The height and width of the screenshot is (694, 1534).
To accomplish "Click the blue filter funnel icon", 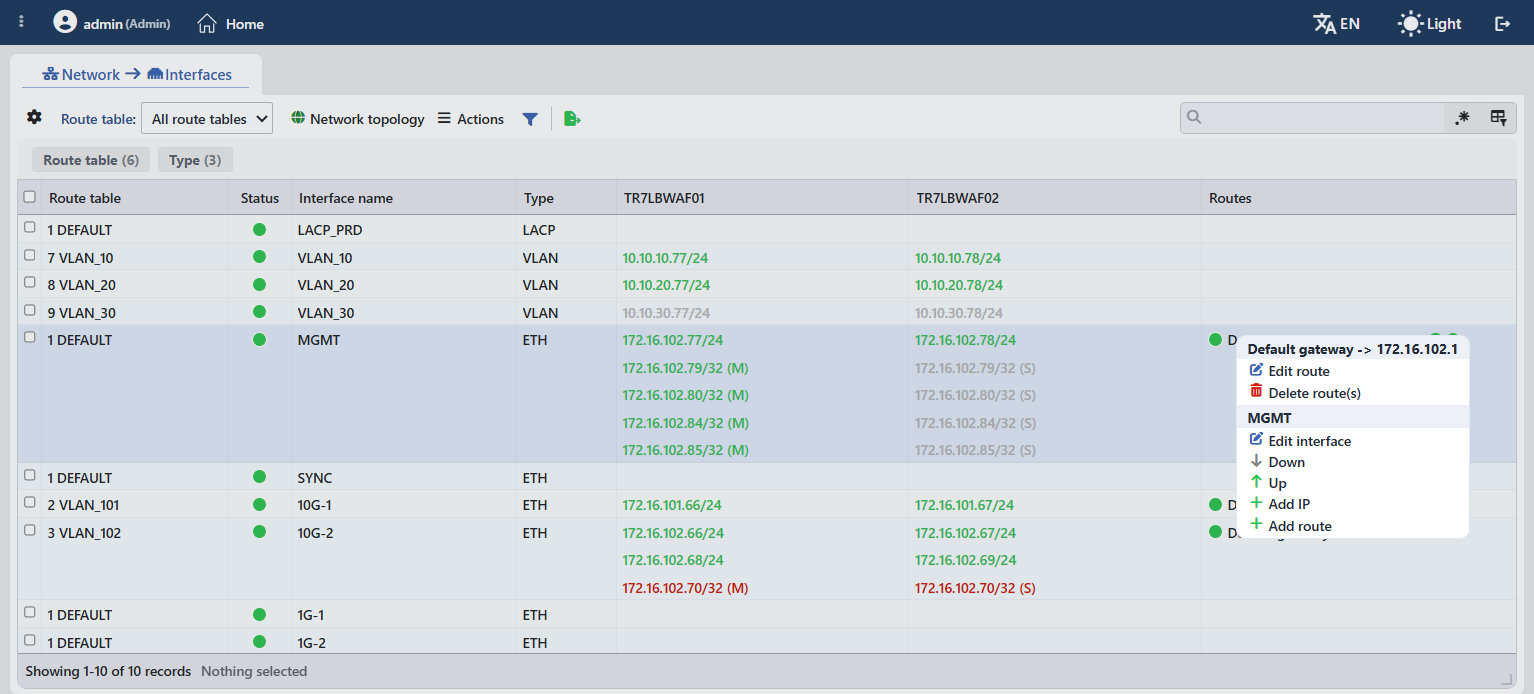I will point(530,119).
